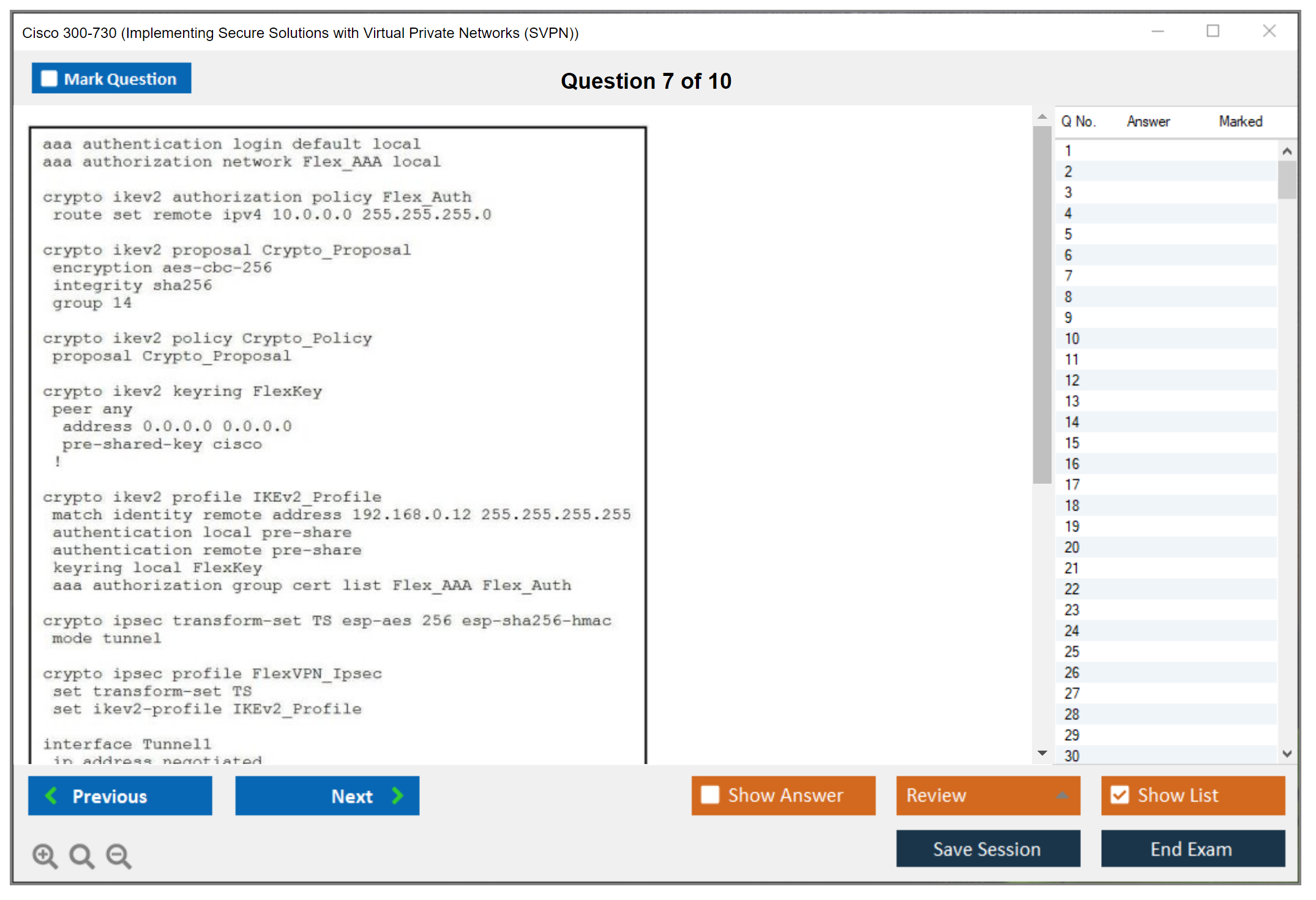Uncheck the Show List checkbox

(1120, 795)
